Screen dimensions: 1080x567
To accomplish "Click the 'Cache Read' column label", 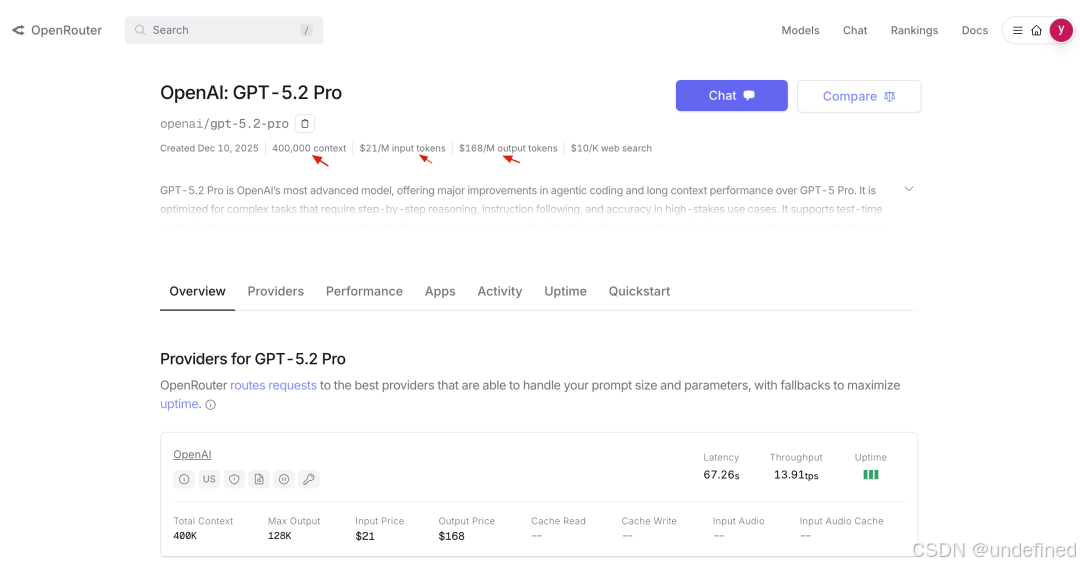I will click(x=559, y=521).
